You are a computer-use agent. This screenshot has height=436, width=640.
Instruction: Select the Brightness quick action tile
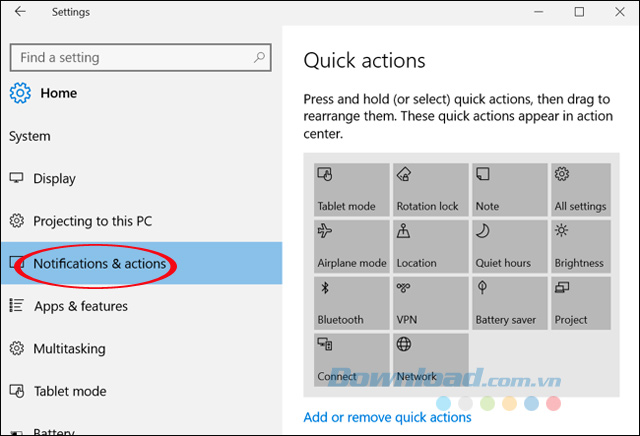[587, 246]
